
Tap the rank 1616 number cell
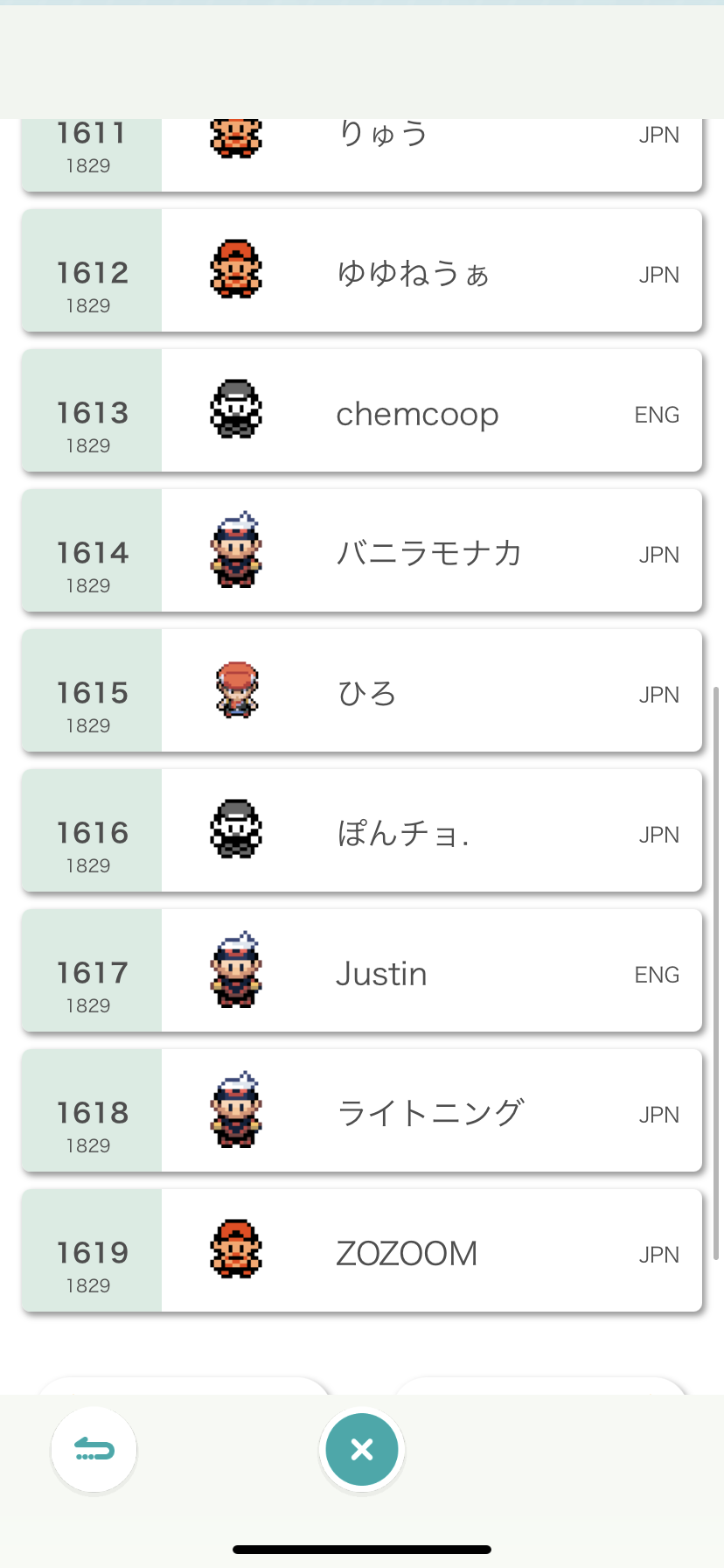[92, 830]
